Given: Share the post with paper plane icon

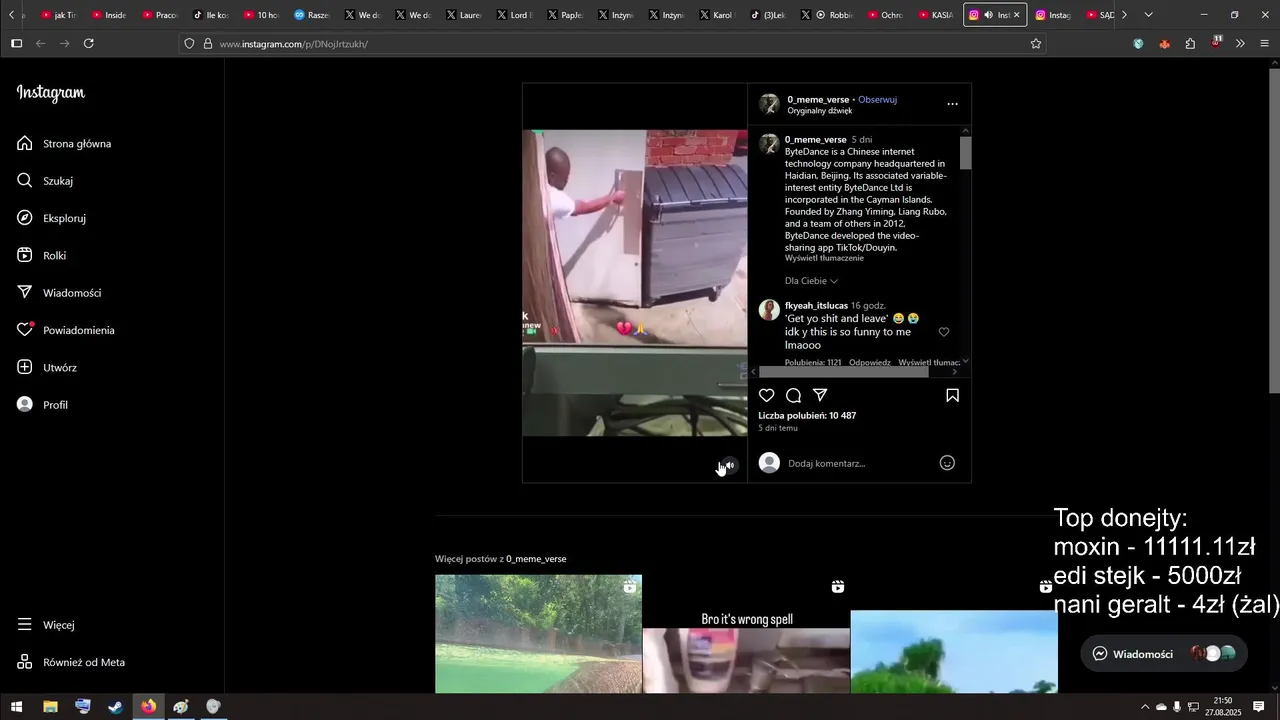Looking at the screenshot, I should point(820,395).
